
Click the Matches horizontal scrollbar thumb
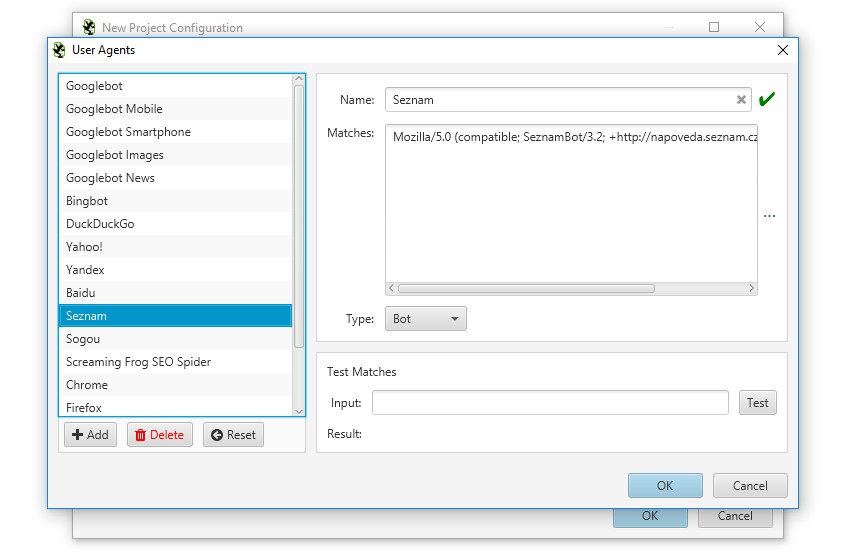pos(526,288)
